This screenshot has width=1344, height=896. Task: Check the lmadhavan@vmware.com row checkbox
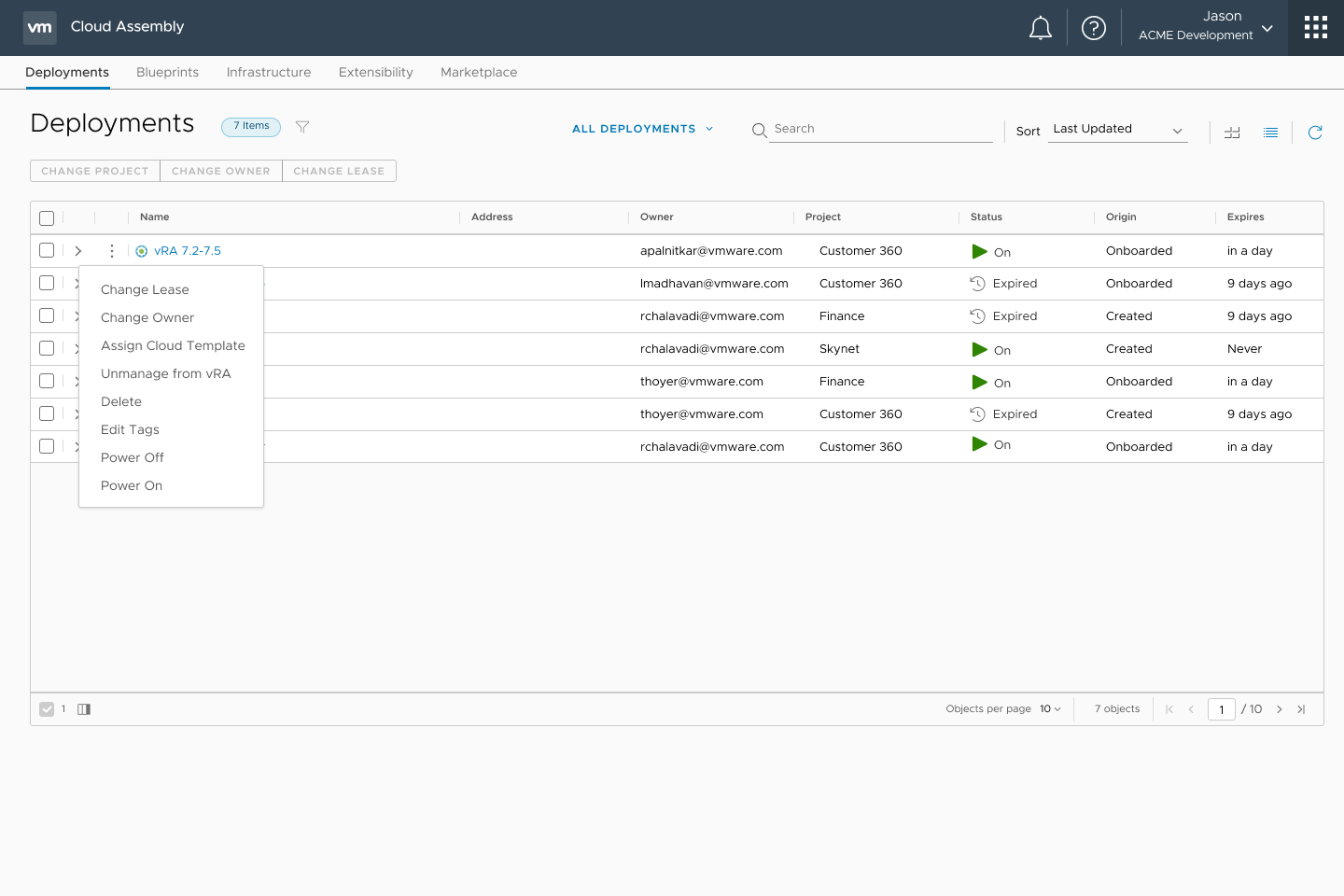(47, 283)
